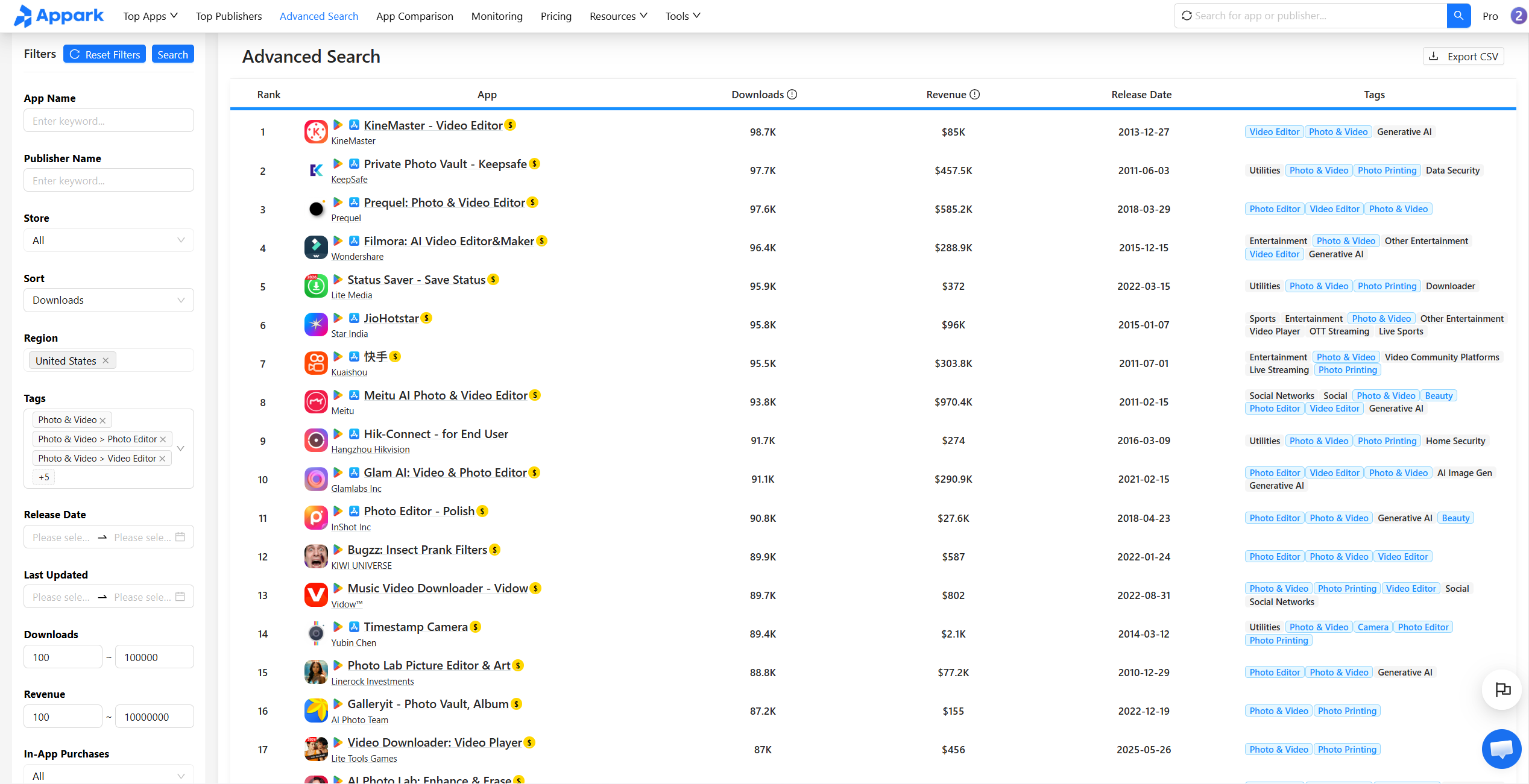Click the Pro plan label
This screenshot has height=784, width=1529.
click(x=1490, y=16)
